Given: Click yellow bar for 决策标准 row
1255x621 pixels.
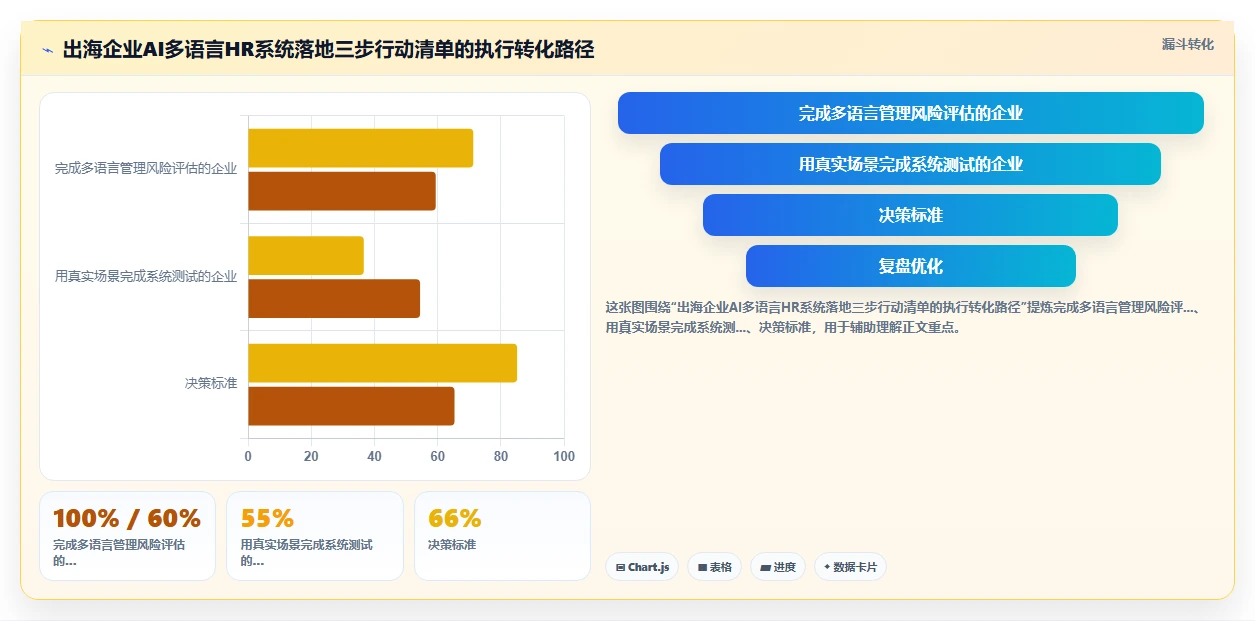Looking at the screenshot, I should click(x=382, y=363).
